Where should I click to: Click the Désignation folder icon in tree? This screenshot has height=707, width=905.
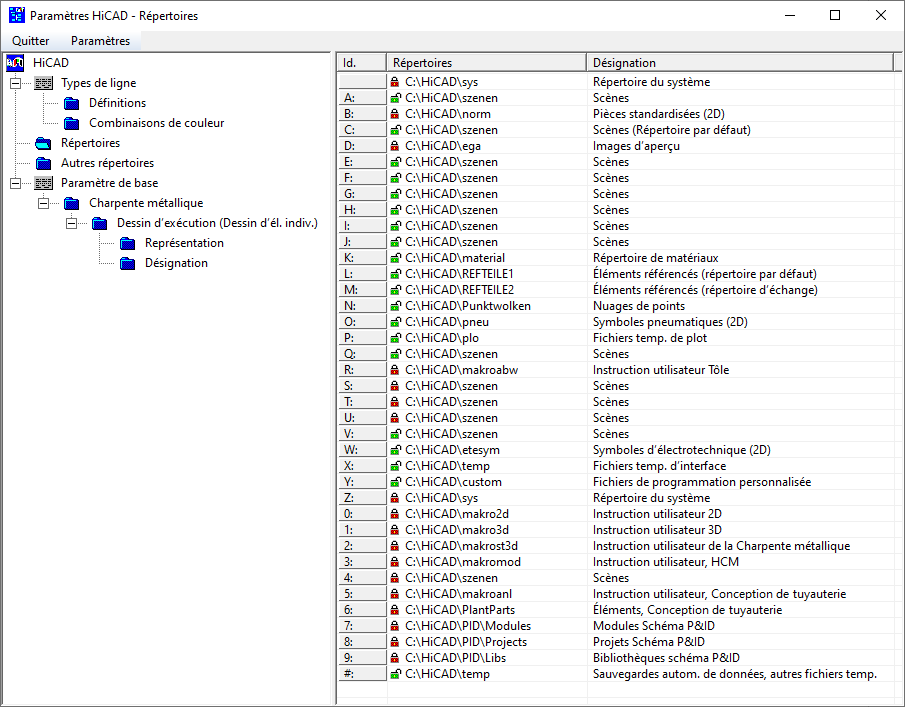[x=127, y=263]
